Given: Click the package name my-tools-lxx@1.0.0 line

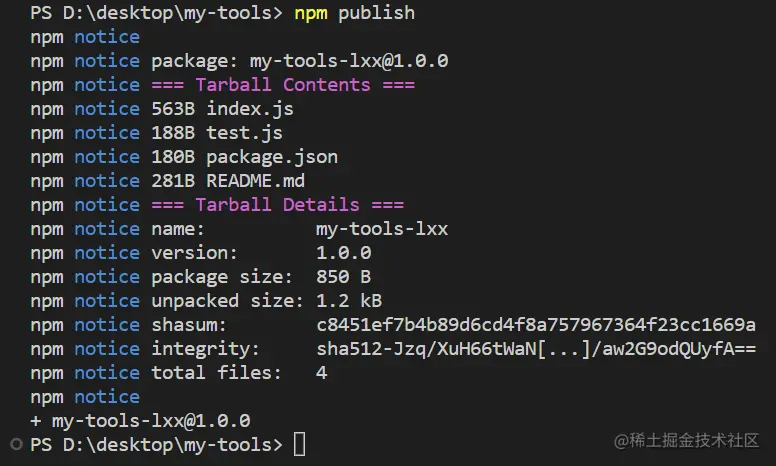Looking at the screenshot, I should pyautogui.click(x=299, y=61).
